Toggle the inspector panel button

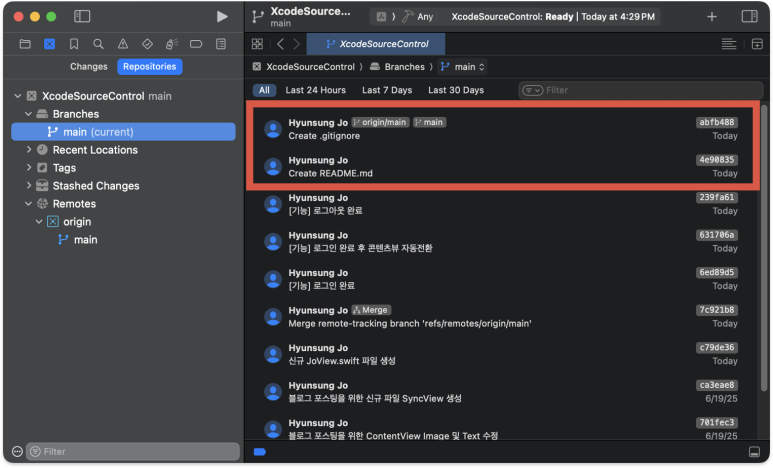coord(749,16)
